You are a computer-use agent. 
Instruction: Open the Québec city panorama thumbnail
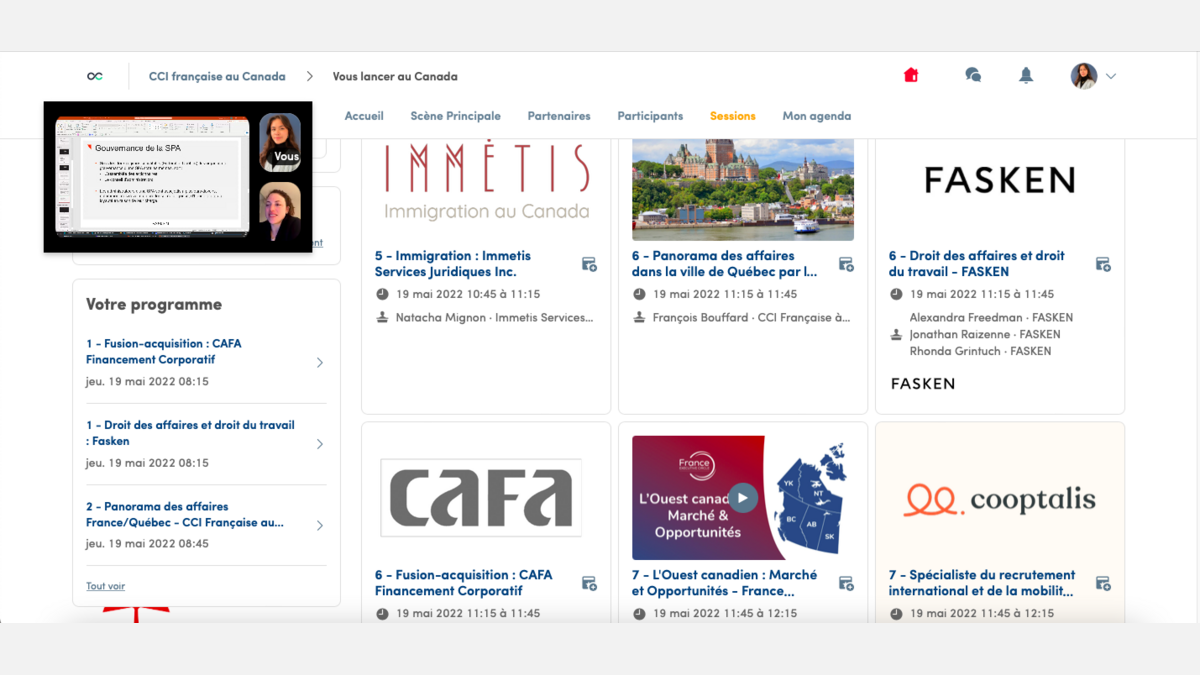tap(742, 190)
